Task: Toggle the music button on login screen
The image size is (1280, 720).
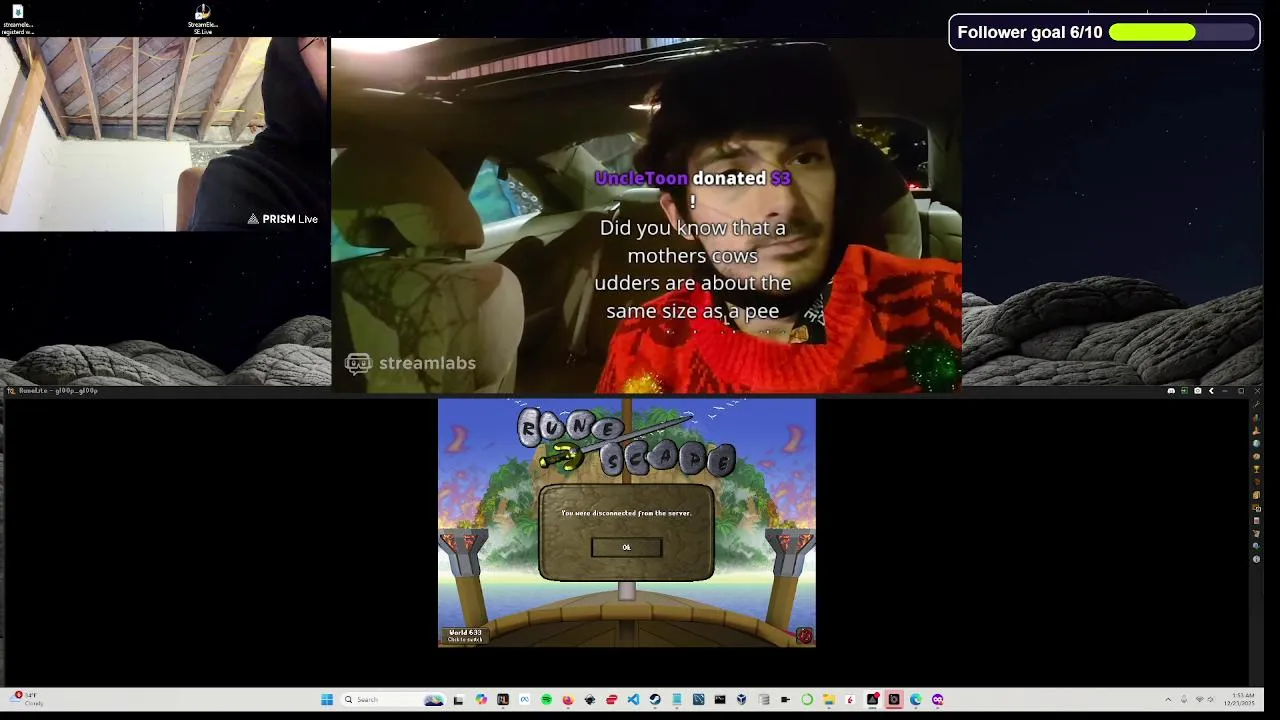Action: point(804,635)
